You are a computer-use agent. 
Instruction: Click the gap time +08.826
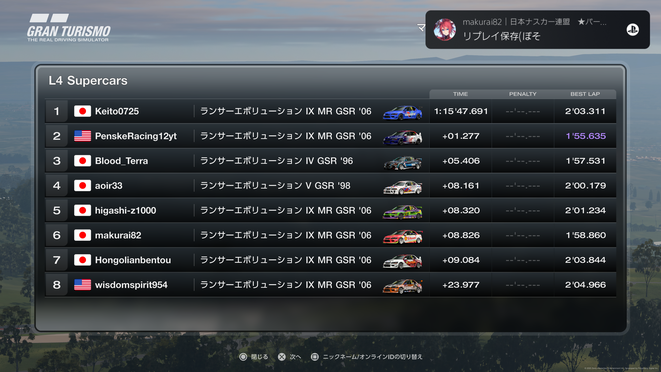(461, 235)
